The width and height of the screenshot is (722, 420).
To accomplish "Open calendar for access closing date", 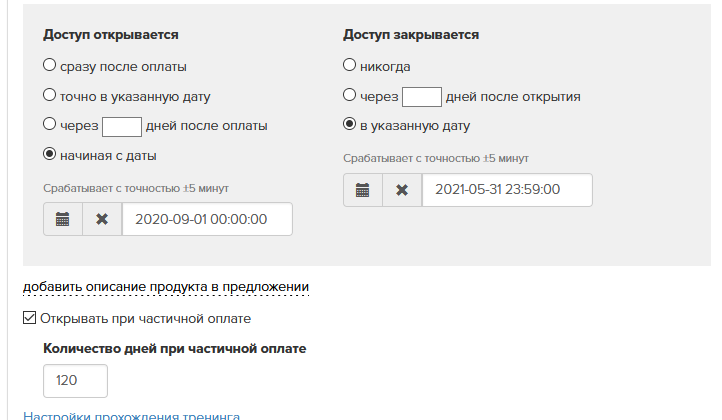I will point(362,190).
